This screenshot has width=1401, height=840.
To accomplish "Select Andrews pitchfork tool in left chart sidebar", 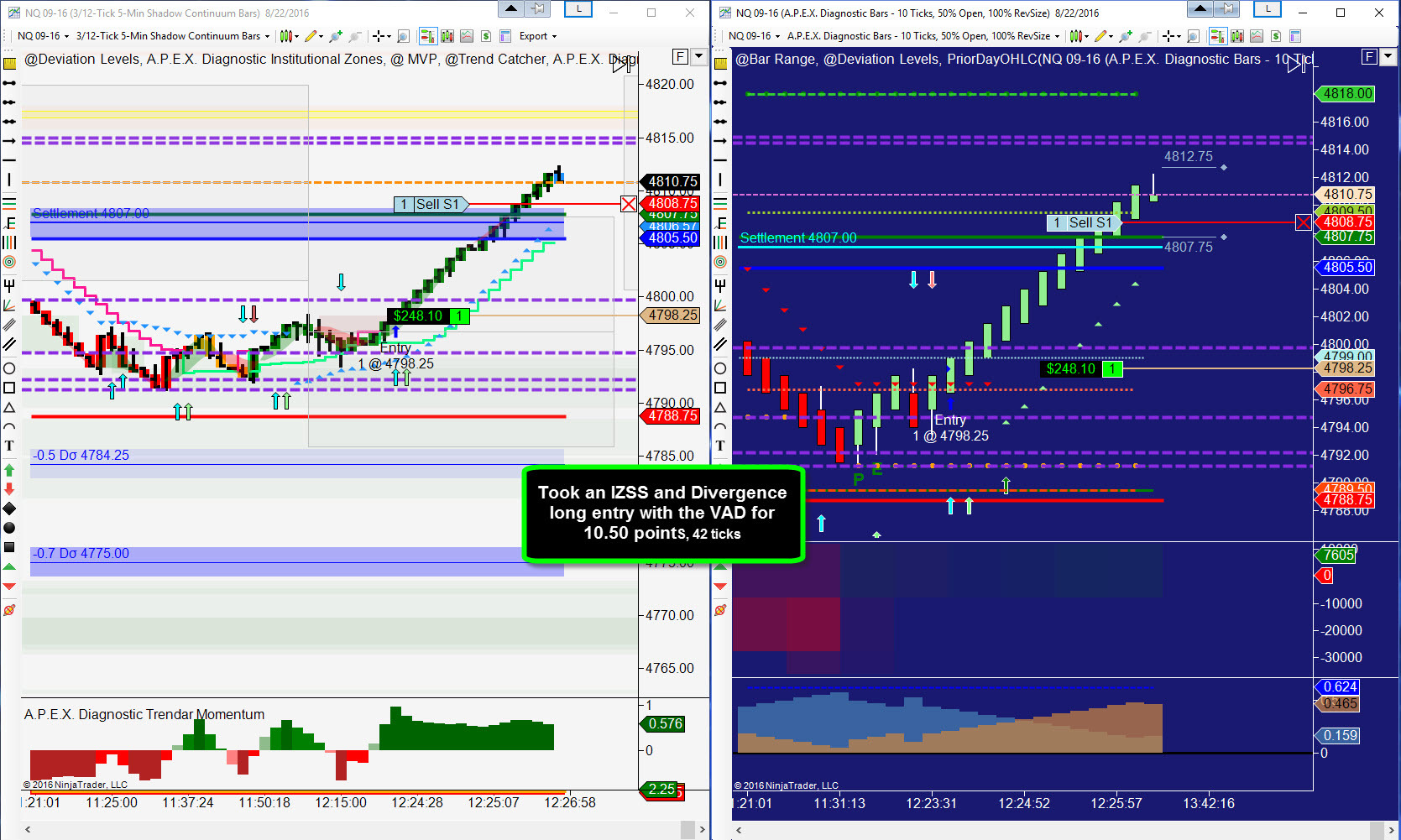I will (10, 285).
